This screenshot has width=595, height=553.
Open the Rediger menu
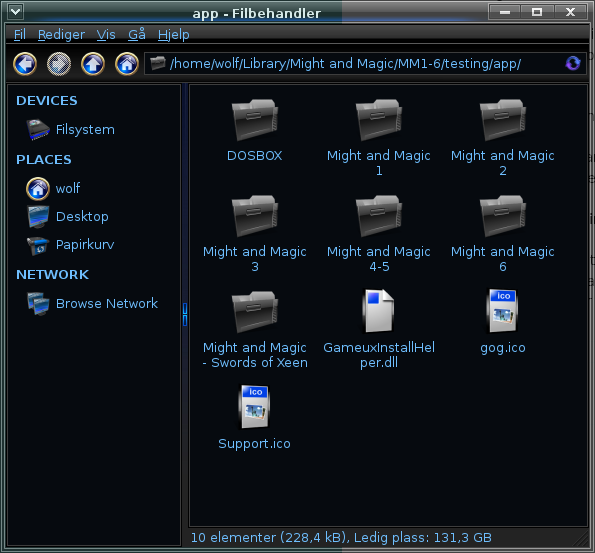[61, 35]
